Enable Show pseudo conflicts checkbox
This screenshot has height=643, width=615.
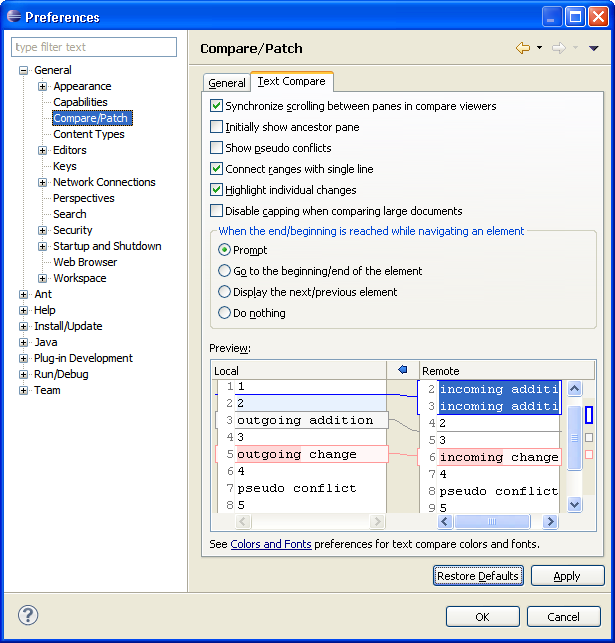point(216,147)
